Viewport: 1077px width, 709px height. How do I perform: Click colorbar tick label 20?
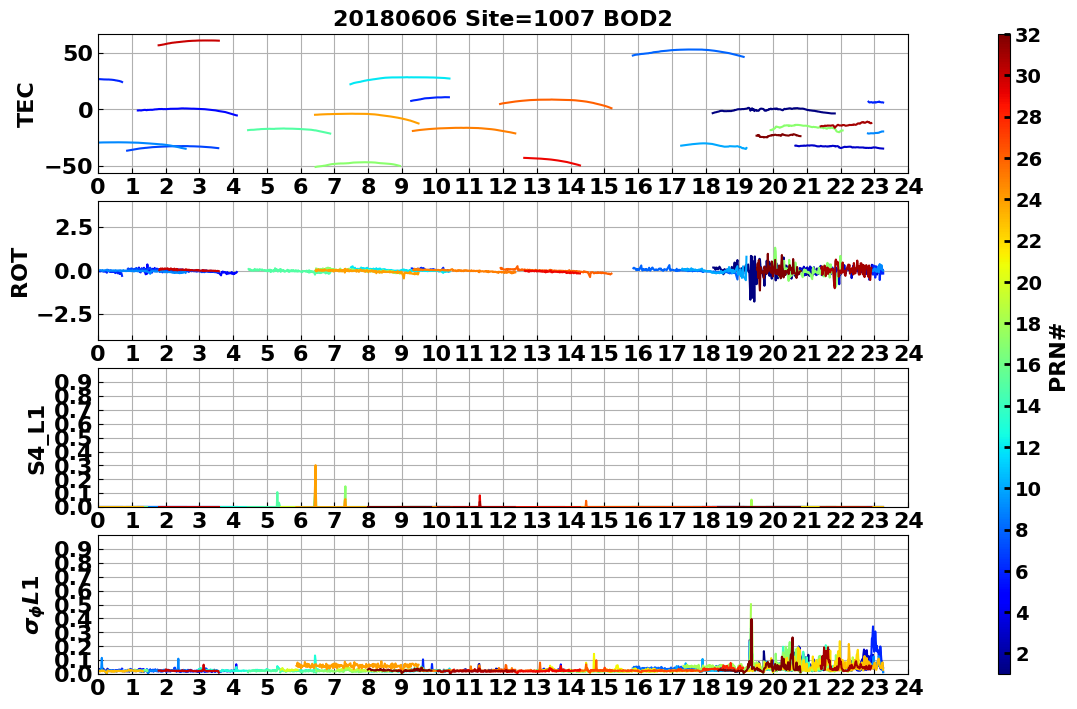tap(1028, 282)
